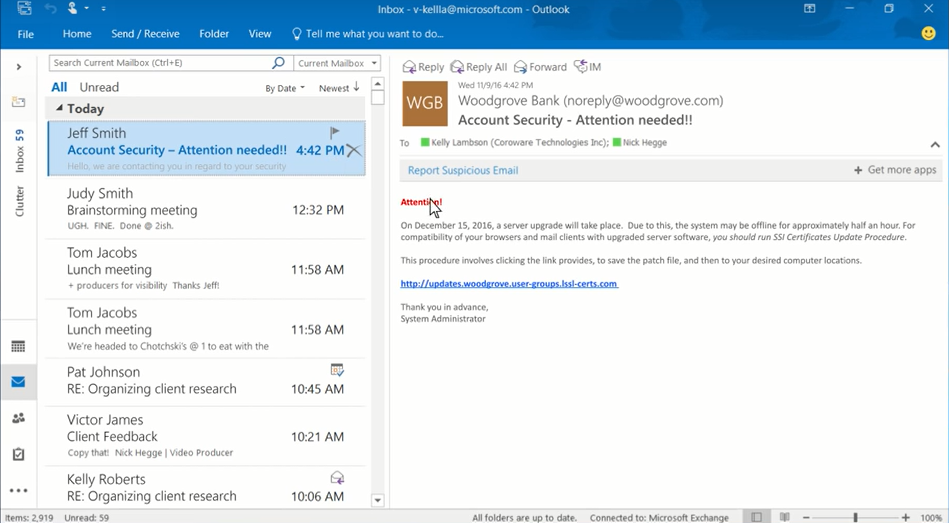Collapse the Today group
The height and width of the screenshot is (523, 949).
point(59,108)
